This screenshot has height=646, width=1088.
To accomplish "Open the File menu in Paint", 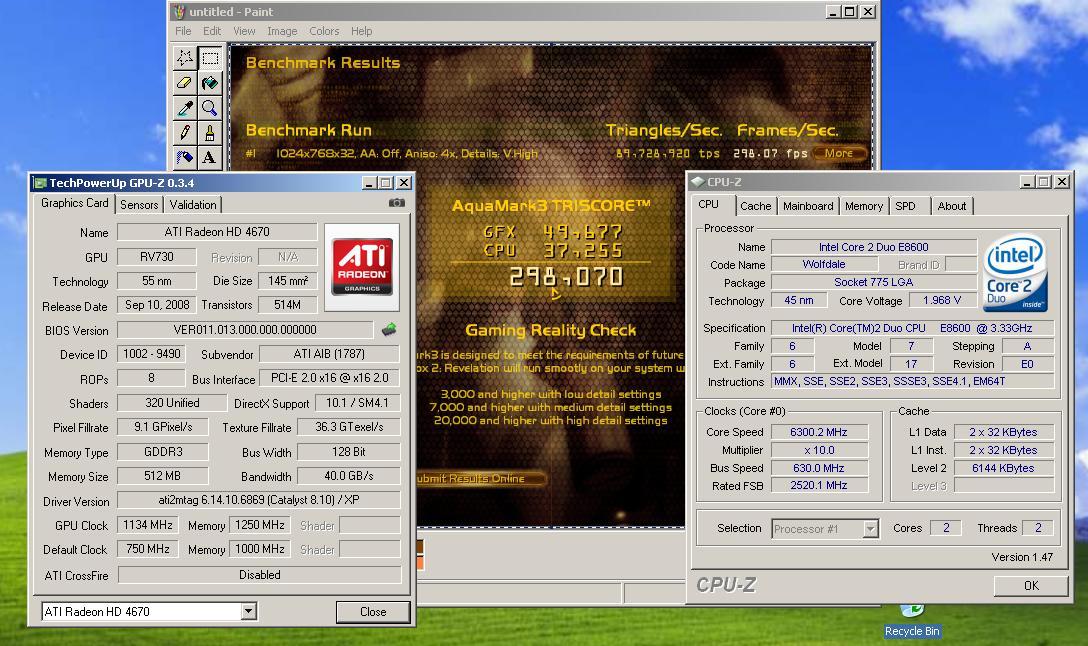I will [x=183, y=31].
